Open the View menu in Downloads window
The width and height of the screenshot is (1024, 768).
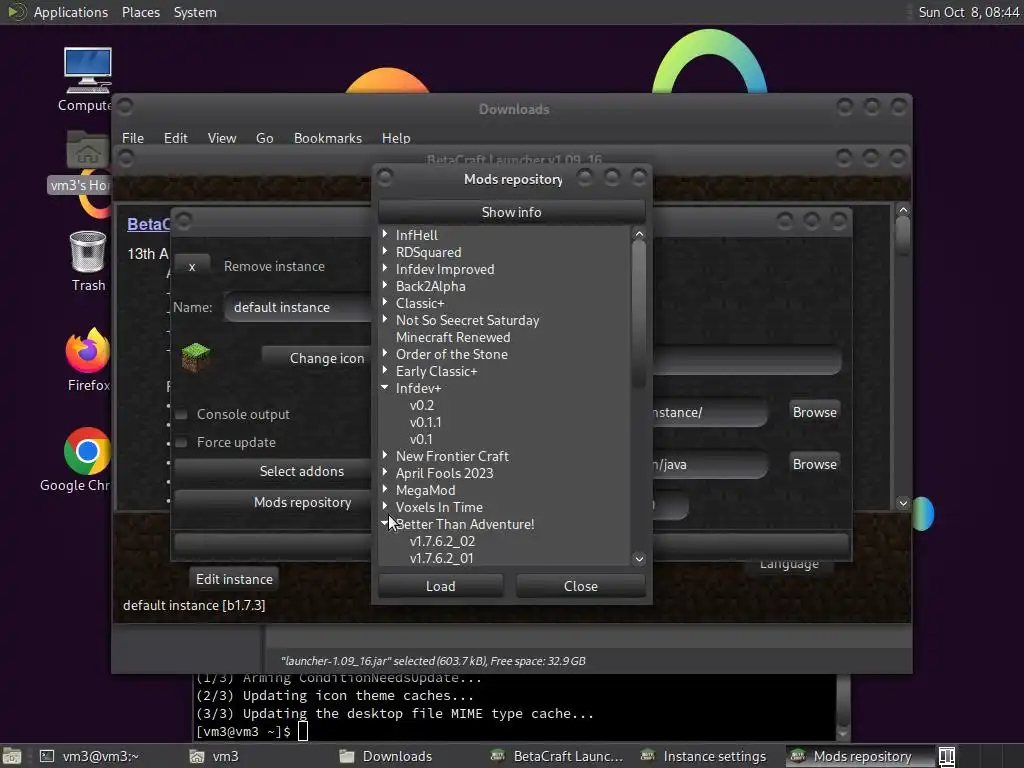click(222, 138)
